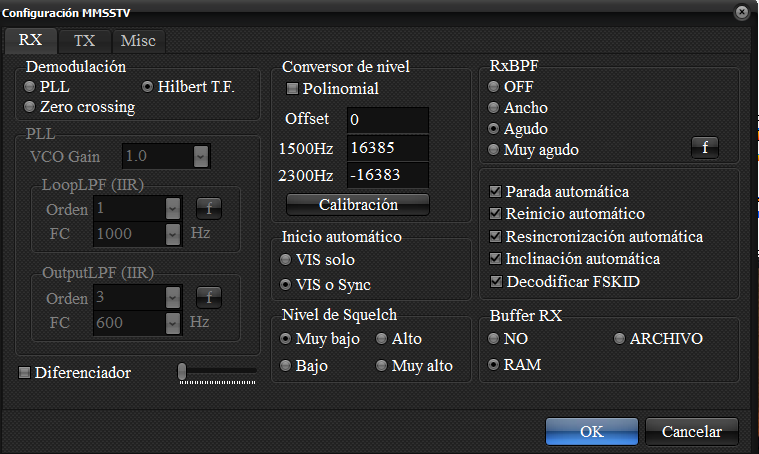Click the 1500Hz value field
This screenshot has height=454, width=759.
point(387,148)
